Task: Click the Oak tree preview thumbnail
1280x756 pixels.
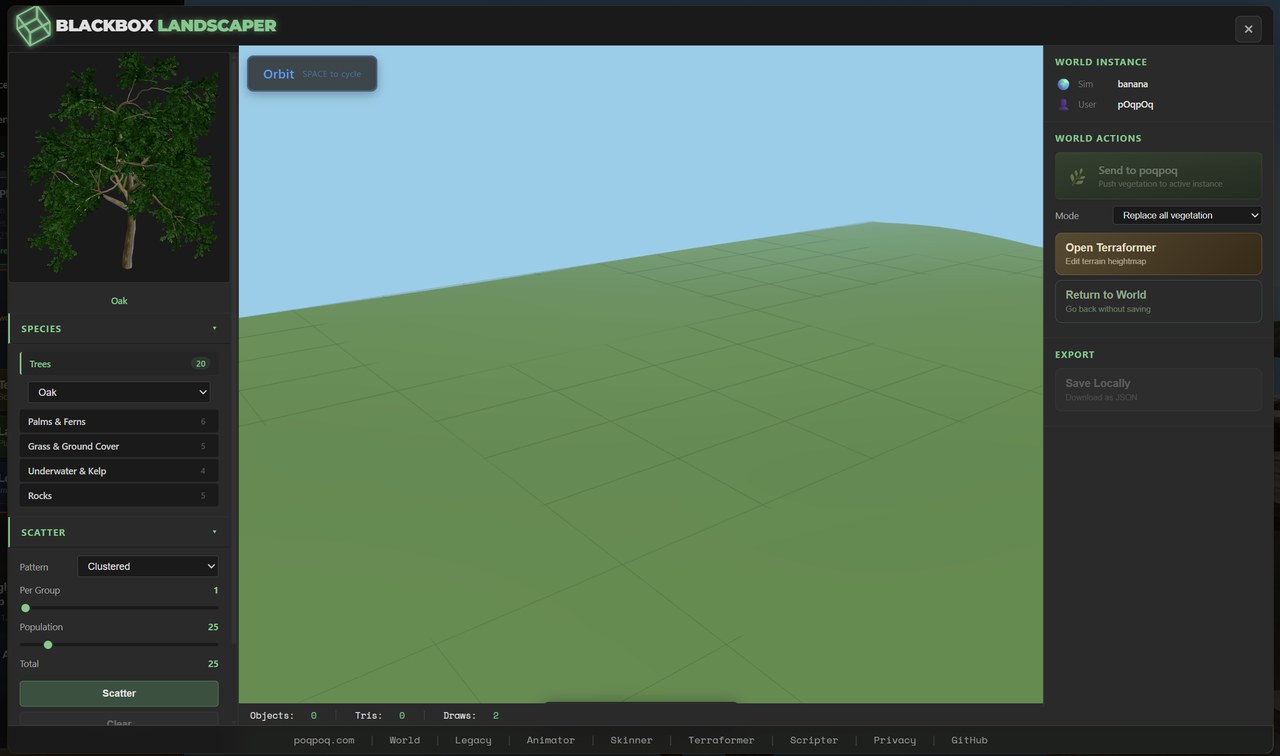Action: [x=119, y=166]
